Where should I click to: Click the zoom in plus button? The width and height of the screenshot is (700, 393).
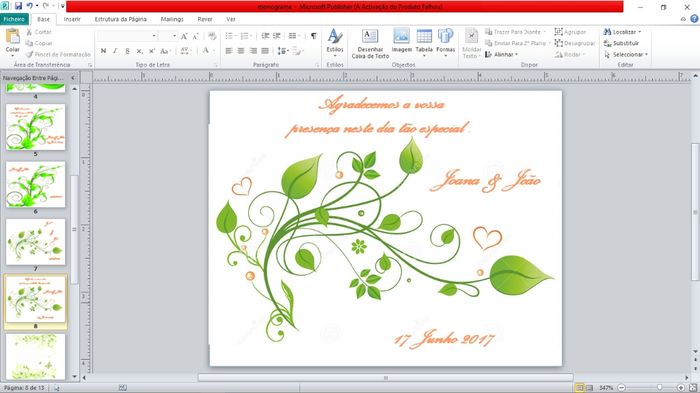[681, 388]
